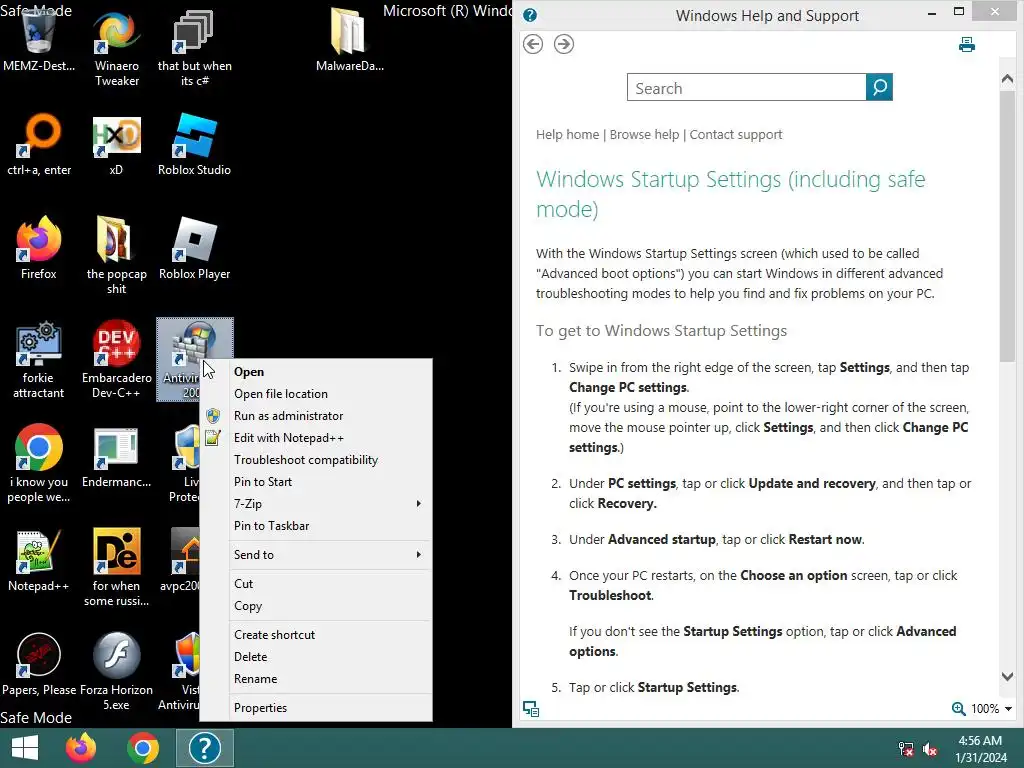Click the Help home link
The height and width of the screenshot is (768, 1024).
tap(567, 135)
